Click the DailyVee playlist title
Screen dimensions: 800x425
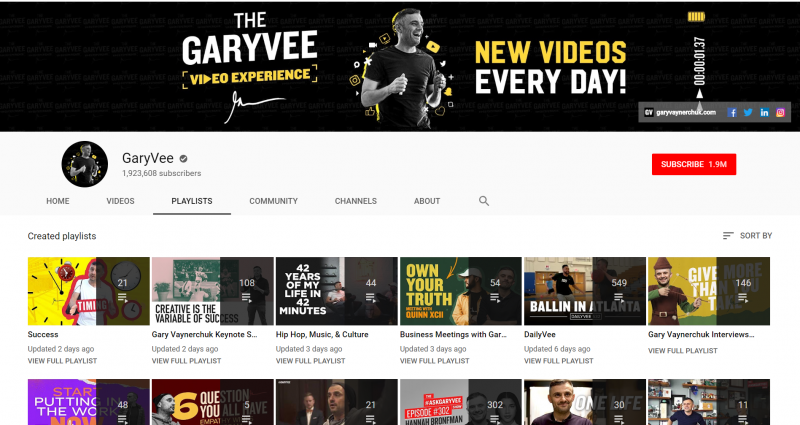pos(540,335)
